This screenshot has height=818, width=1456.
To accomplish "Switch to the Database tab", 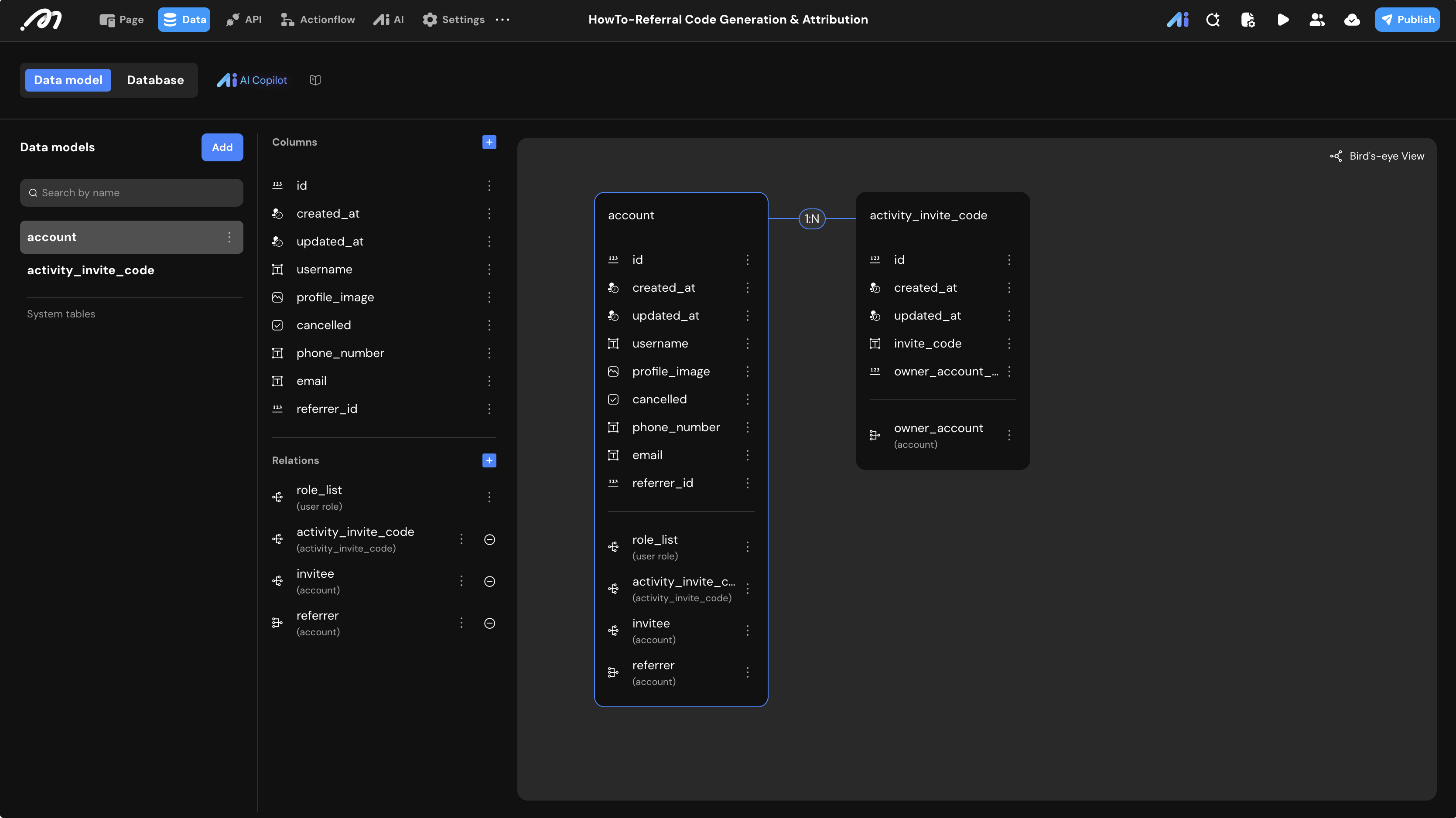I will click(155, 80).
